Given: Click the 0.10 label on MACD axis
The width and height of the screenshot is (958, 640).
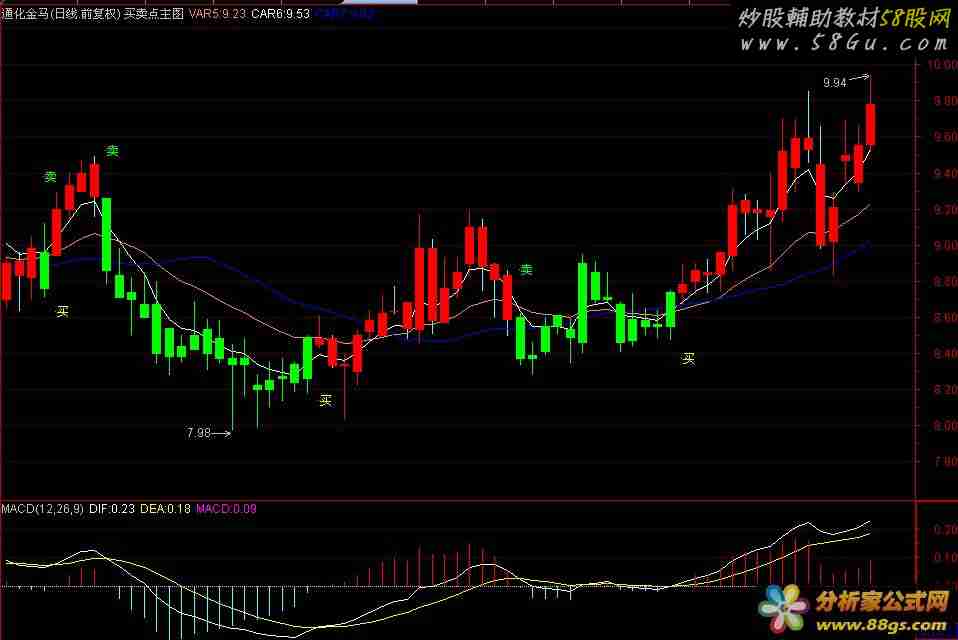Looking at the screenshot, I should click(945, 558).
